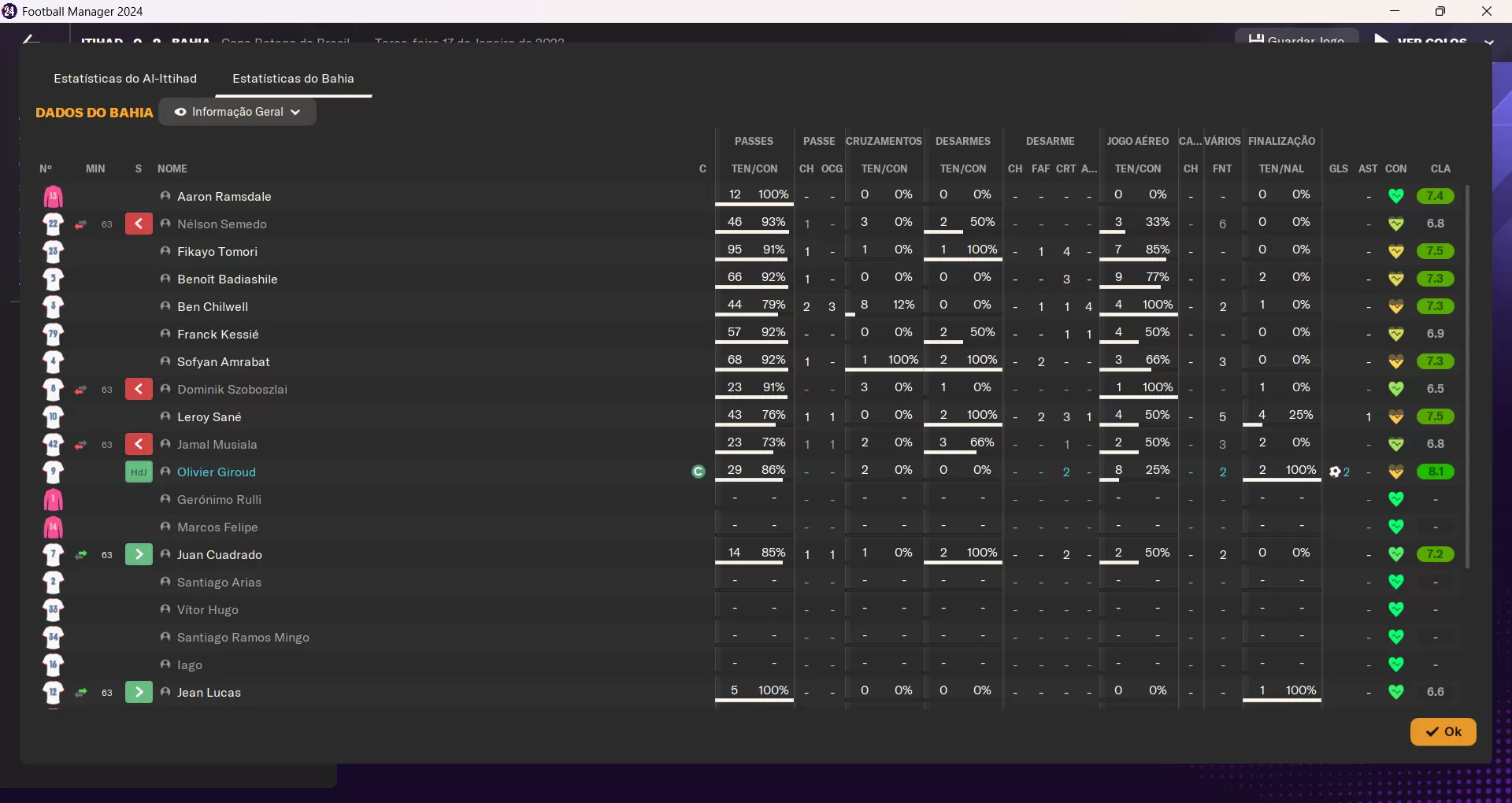
Task: Click the VER GOLOS button
Action: [x=1421, y=40]
